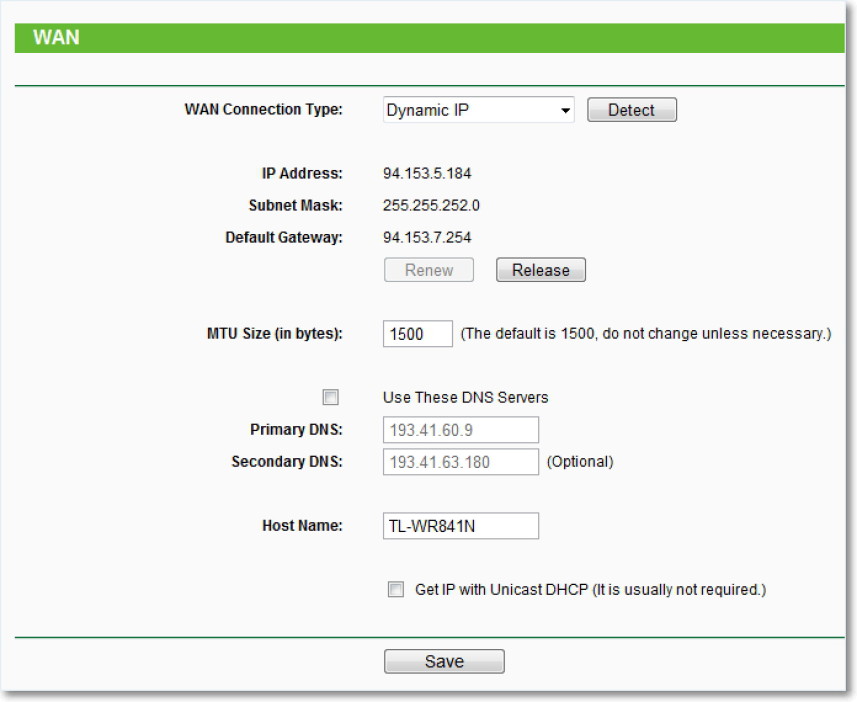Open the WAN Connection Type dropdown
Screen dimensions: 857x702
[x=478, y=110]
